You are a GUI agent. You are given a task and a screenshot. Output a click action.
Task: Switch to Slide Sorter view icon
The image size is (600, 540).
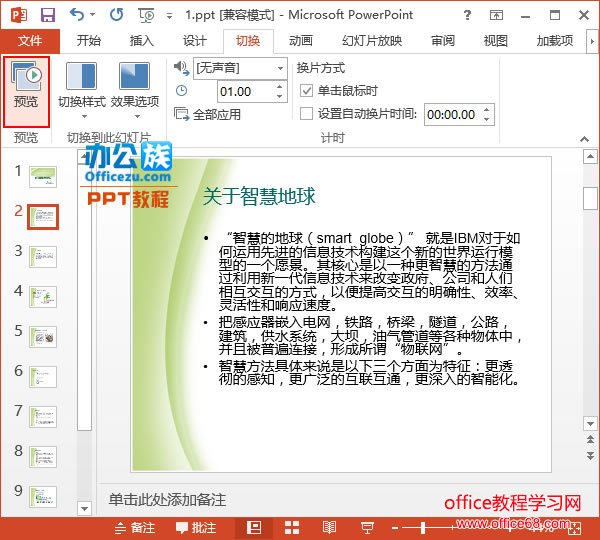[292, 528]
